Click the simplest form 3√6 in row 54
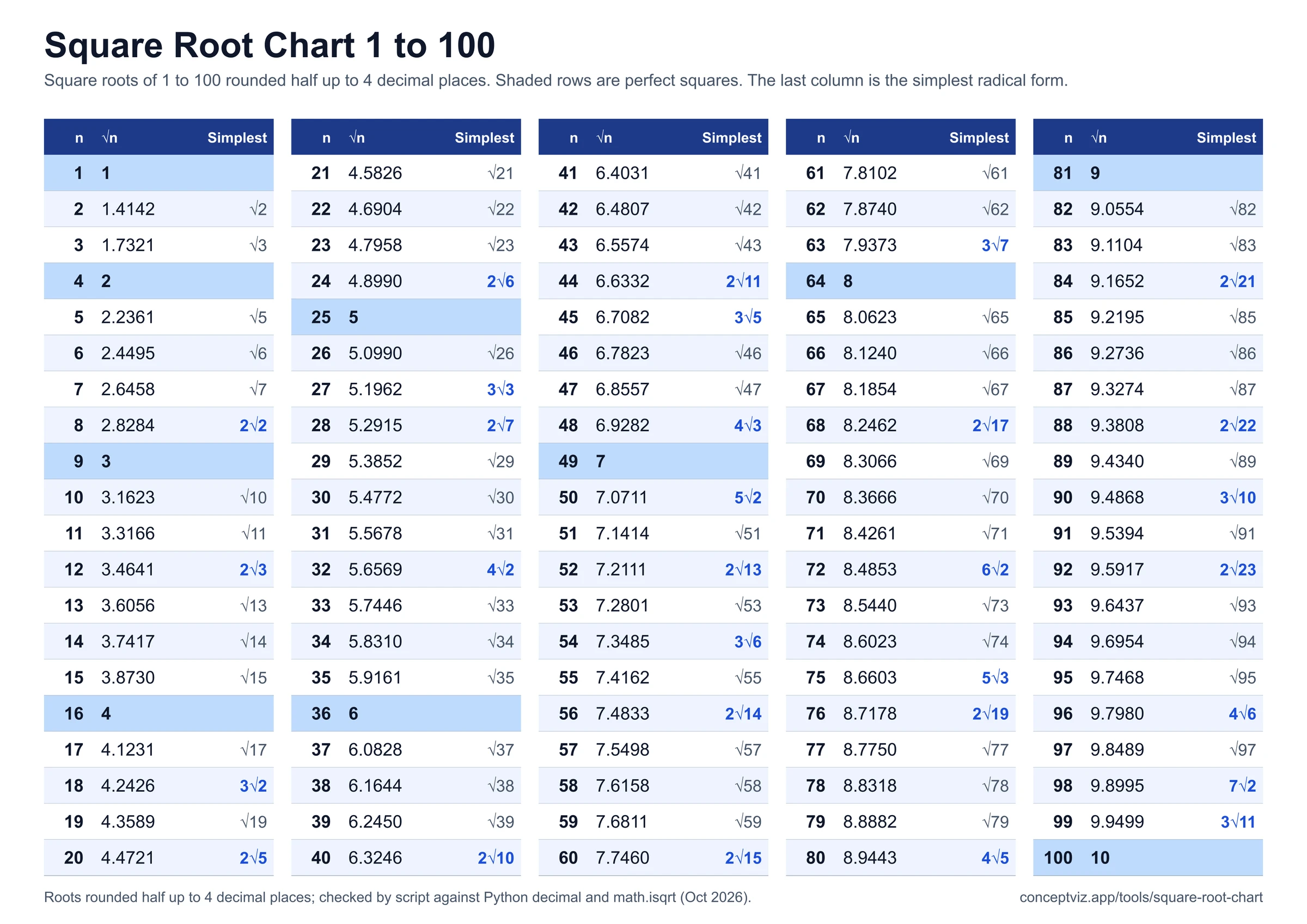Image resolution: width=1307 pixels, height=924 pixels. [x=747, y=641]
